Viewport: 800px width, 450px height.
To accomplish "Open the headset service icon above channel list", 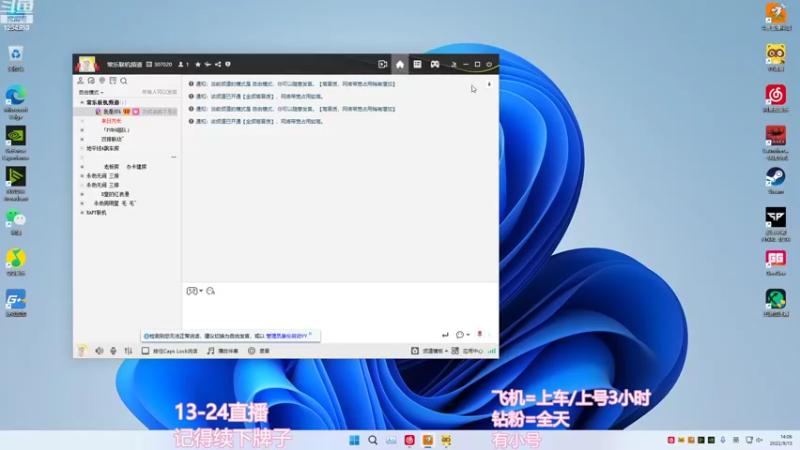I will [x=91, y=81].
